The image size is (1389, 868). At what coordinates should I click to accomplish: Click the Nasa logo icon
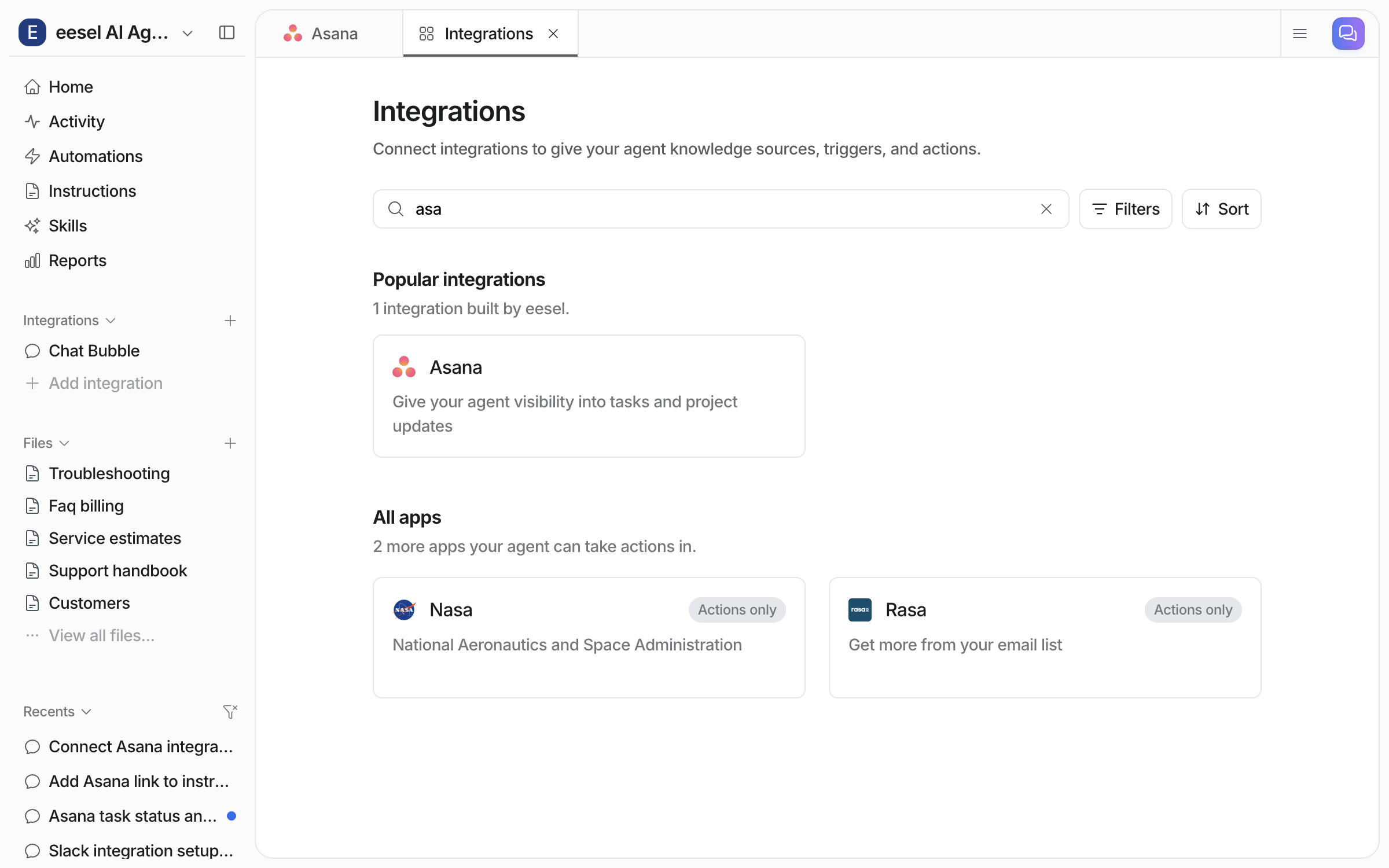point(404,610)
